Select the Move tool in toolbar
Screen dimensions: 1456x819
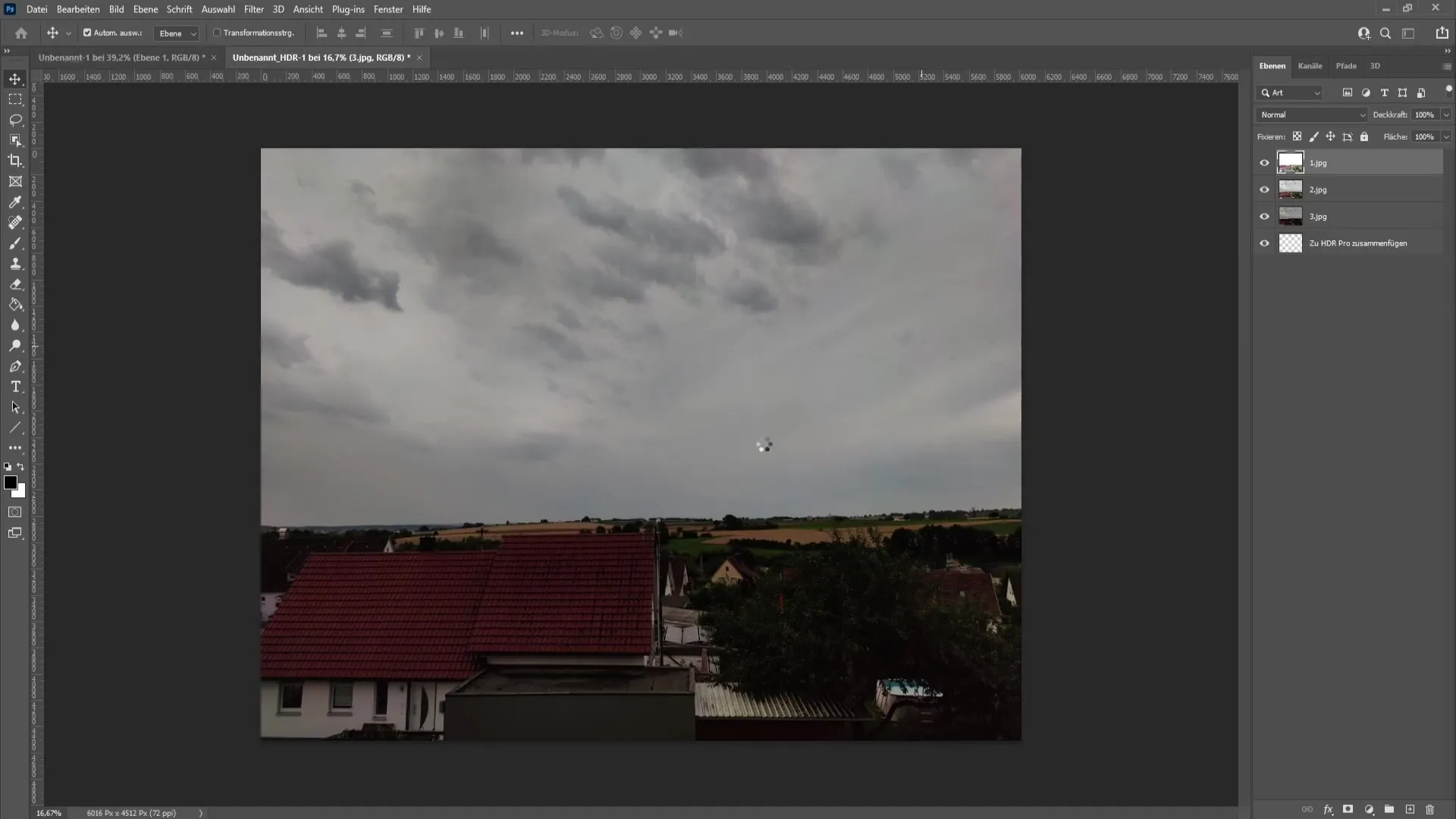pos(15,79)
